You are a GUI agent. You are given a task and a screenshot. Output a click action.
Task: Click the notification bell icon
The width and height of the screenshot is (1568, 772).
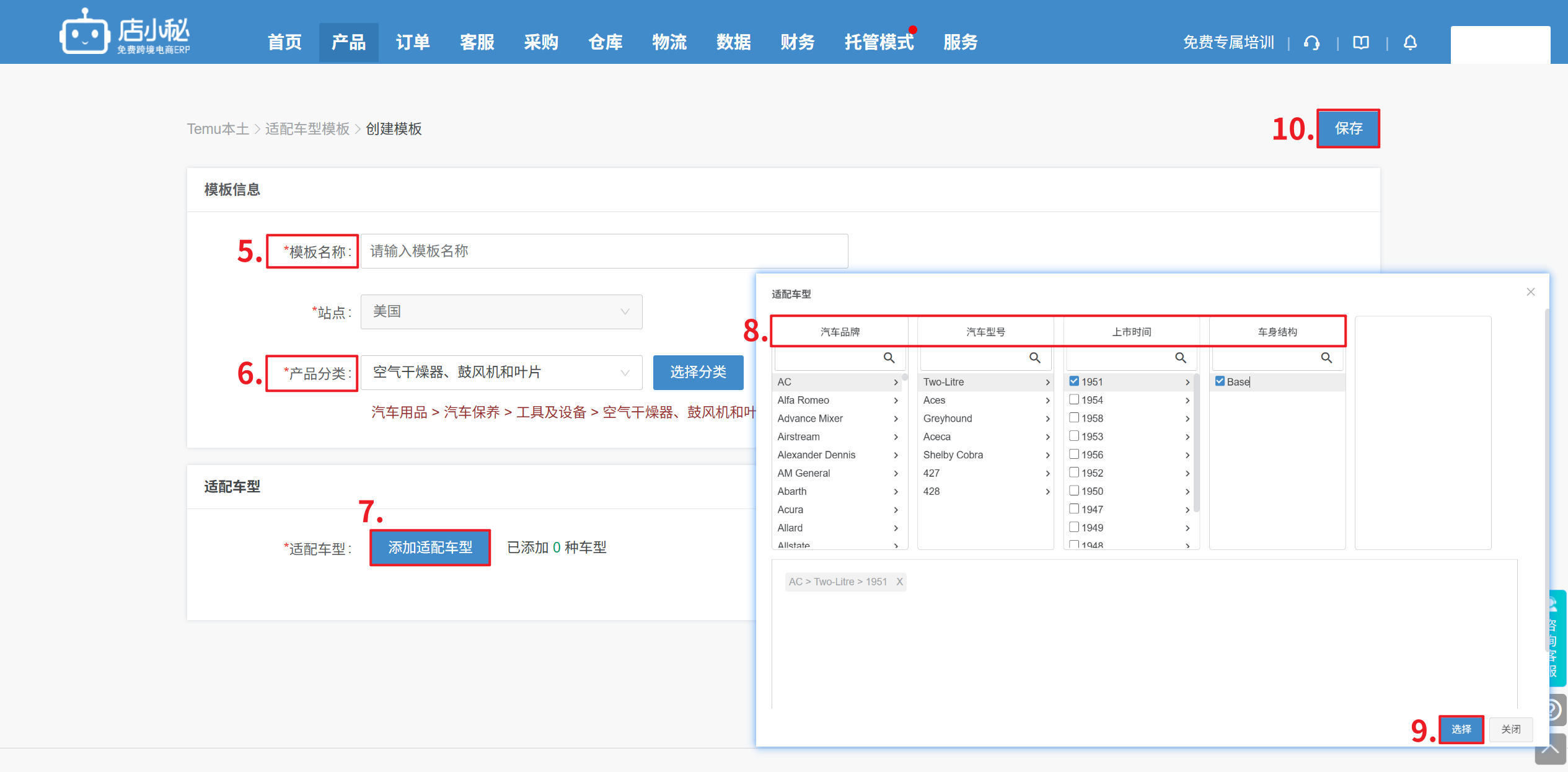[x=1410, y=43]
